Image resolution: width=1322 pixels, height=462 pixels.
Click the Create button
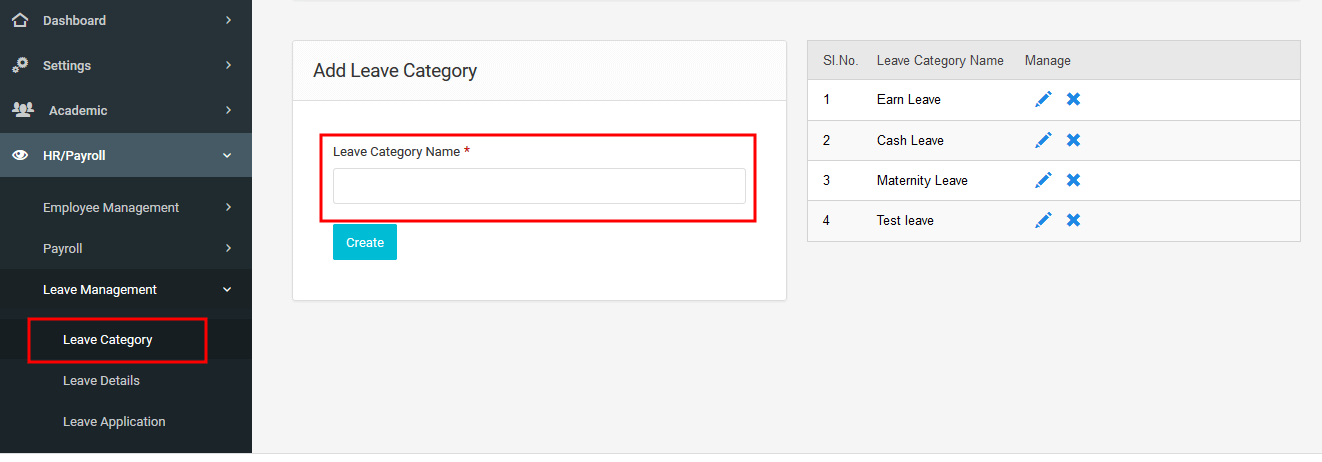click(x=365, y=242)
